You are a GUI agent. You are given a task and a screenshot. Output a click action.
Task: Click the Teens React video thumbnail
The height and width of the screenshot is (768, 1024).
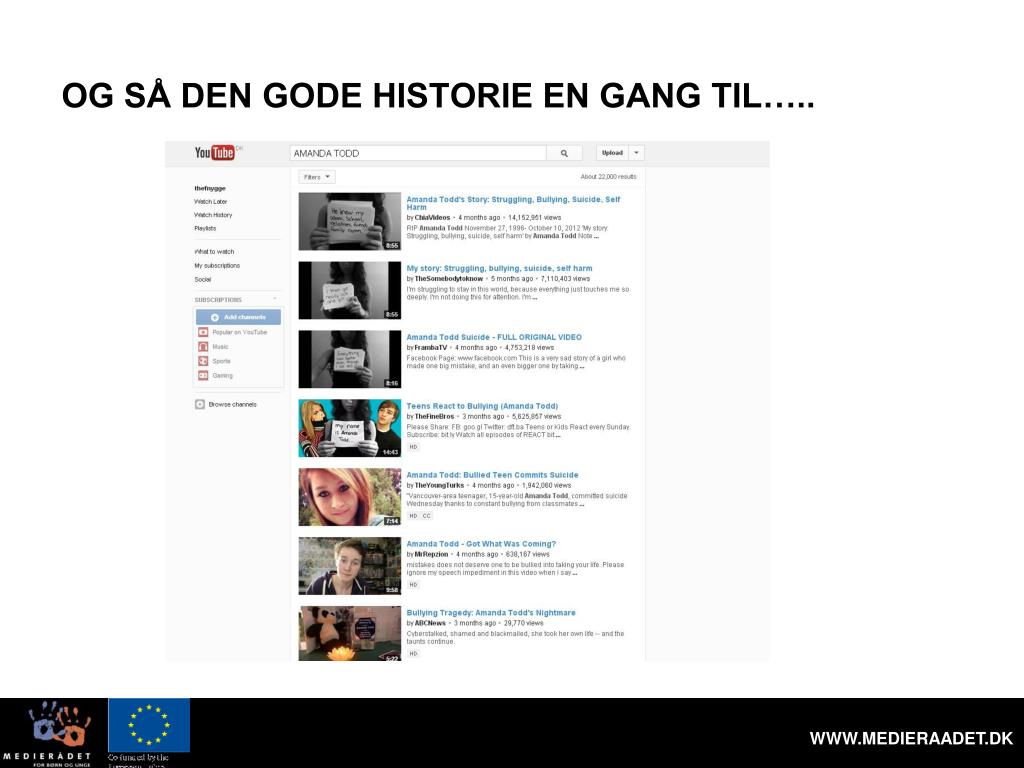350,428
